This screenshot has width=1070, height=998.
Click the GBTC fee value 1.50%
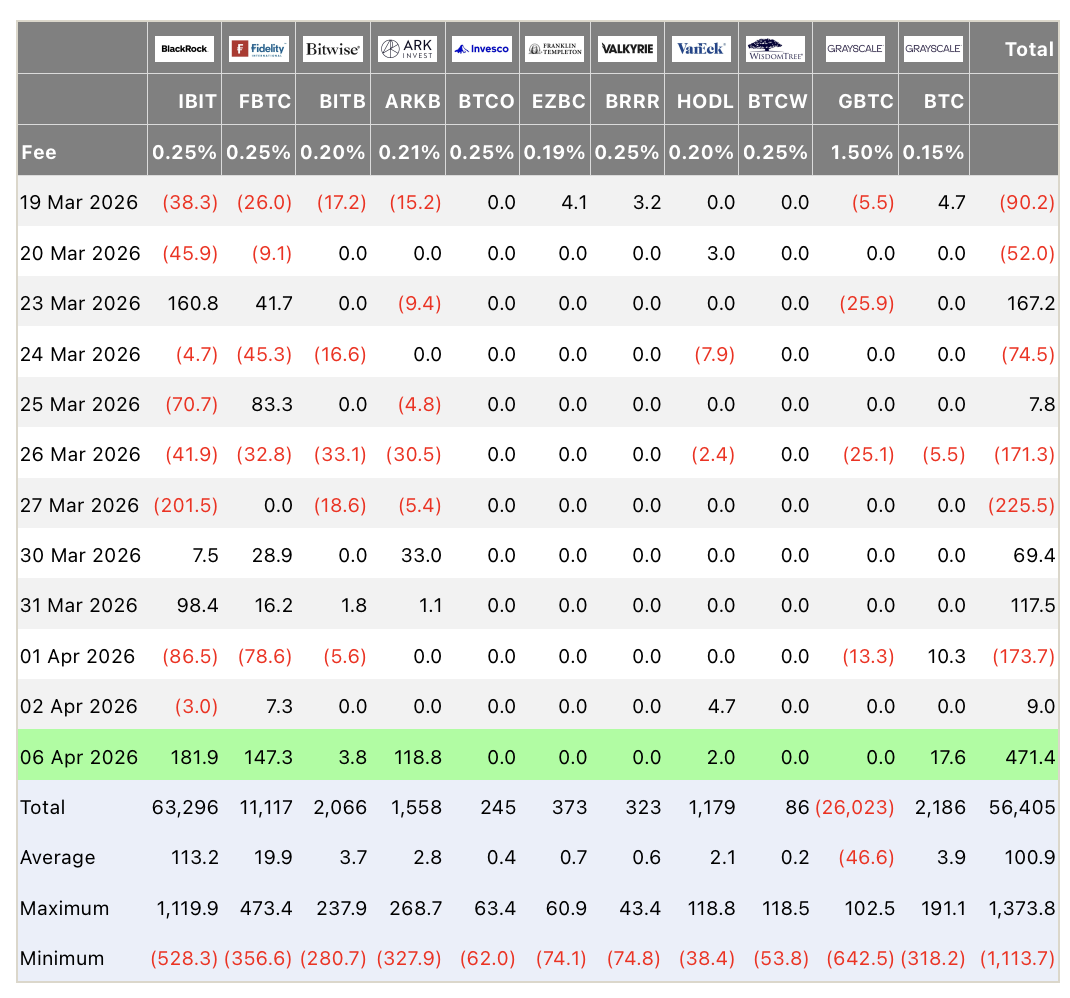point(861,153)
